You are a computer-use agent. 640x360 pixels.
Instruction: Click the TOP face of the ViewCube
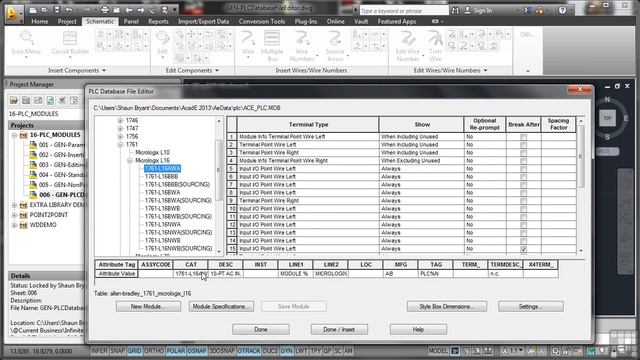(x=607, y=118)
